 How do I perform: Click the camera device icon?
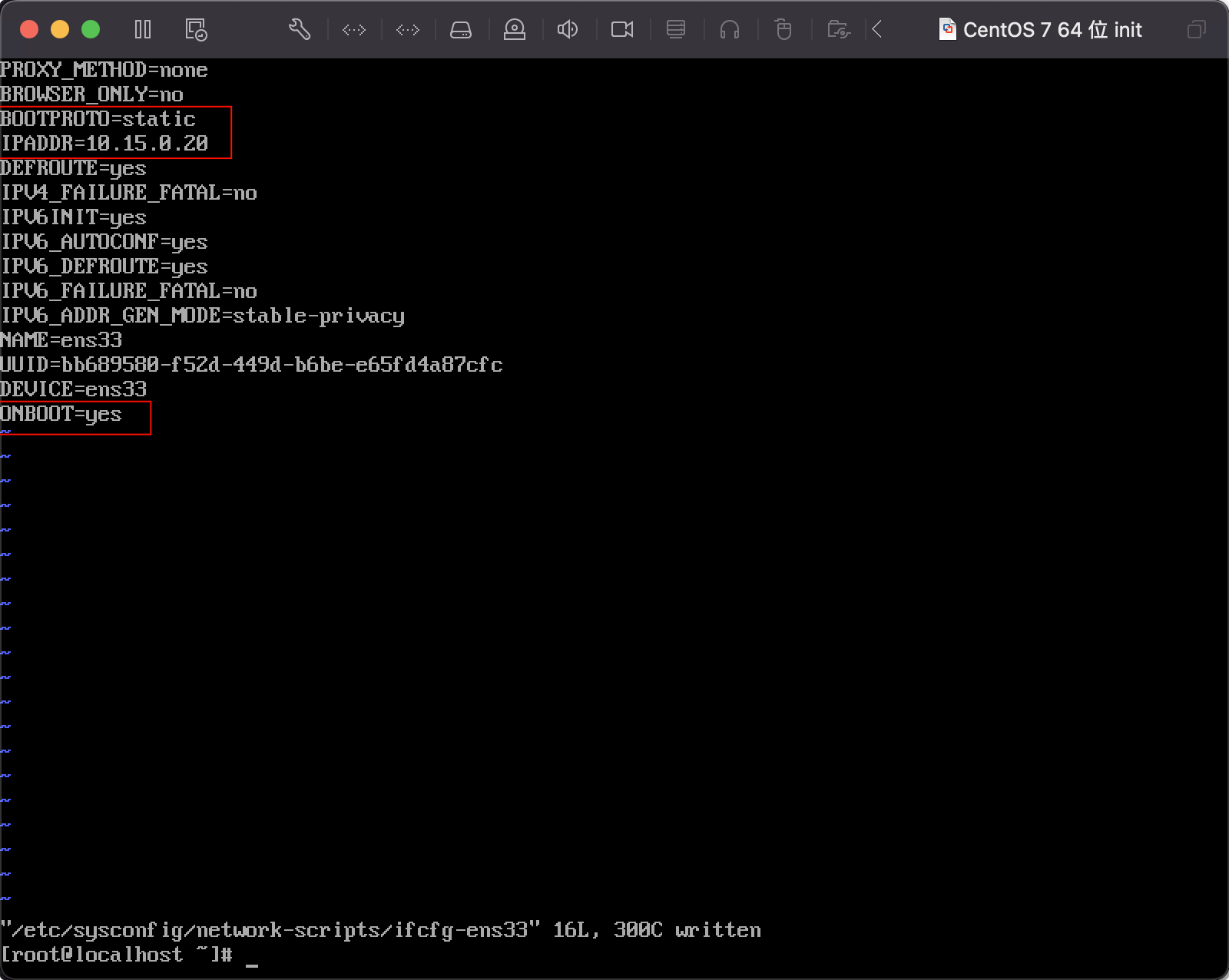pyautogui.click(x=622, y=30)
